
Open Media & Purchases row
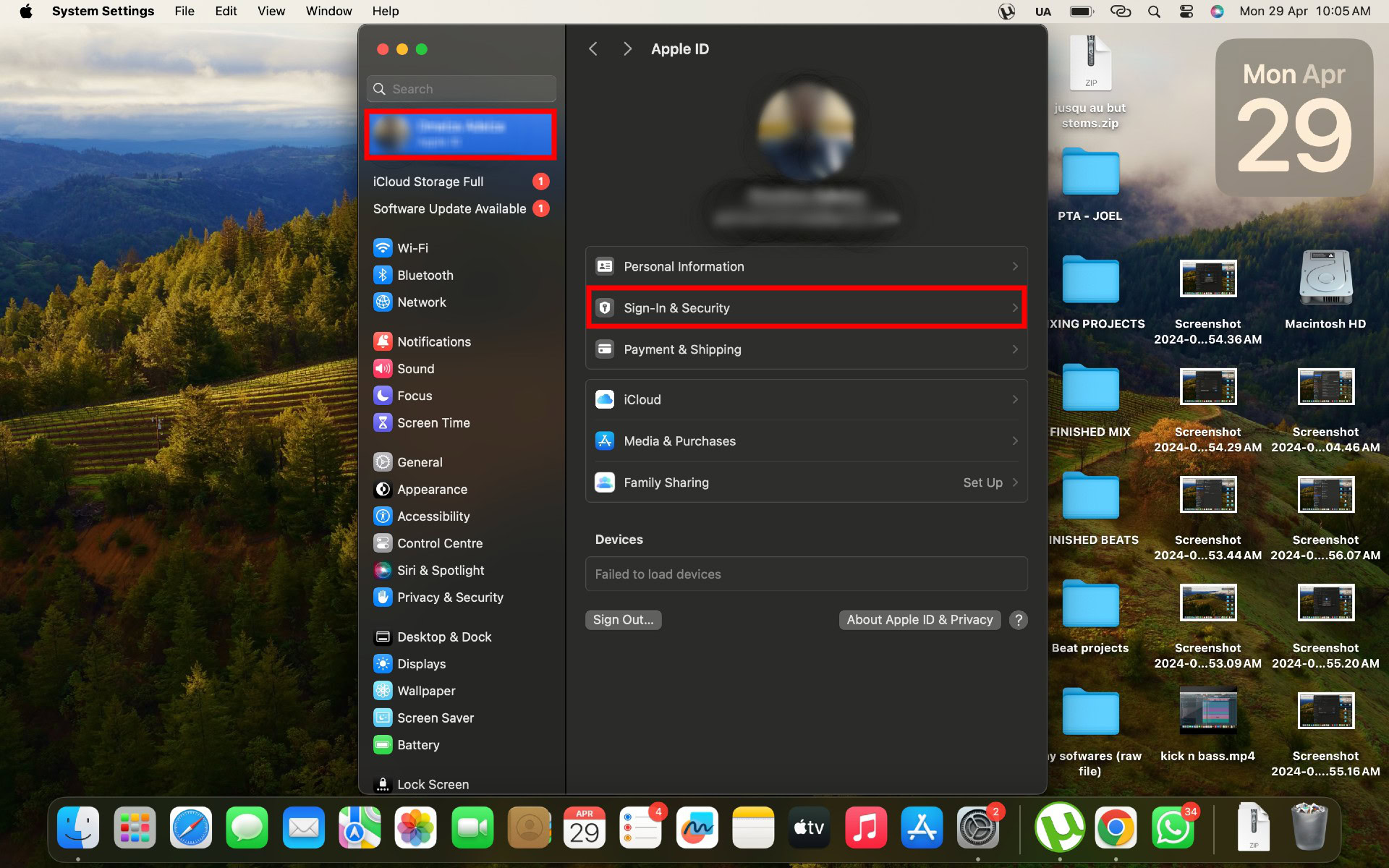806,441
